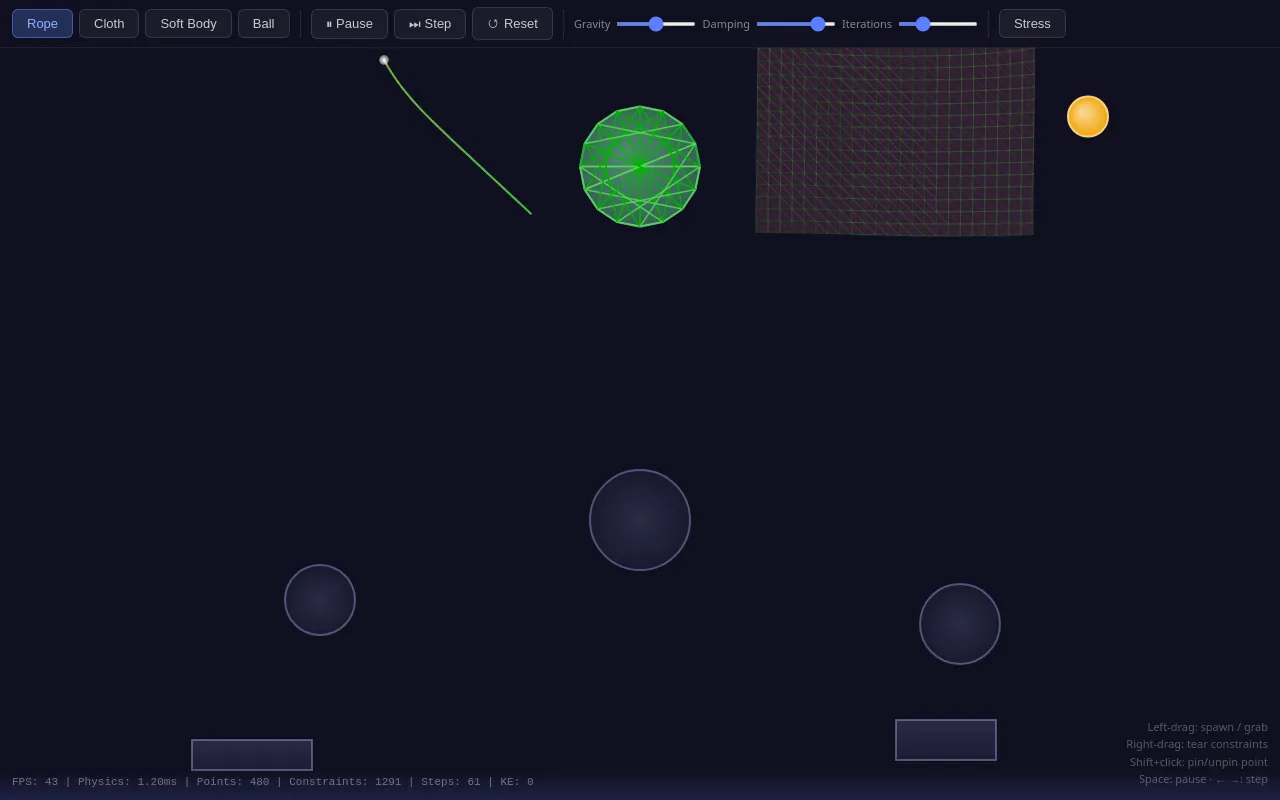Click the 'Space: pause' hint text
1280x800 pixels.
click(x=1172, y=779)
